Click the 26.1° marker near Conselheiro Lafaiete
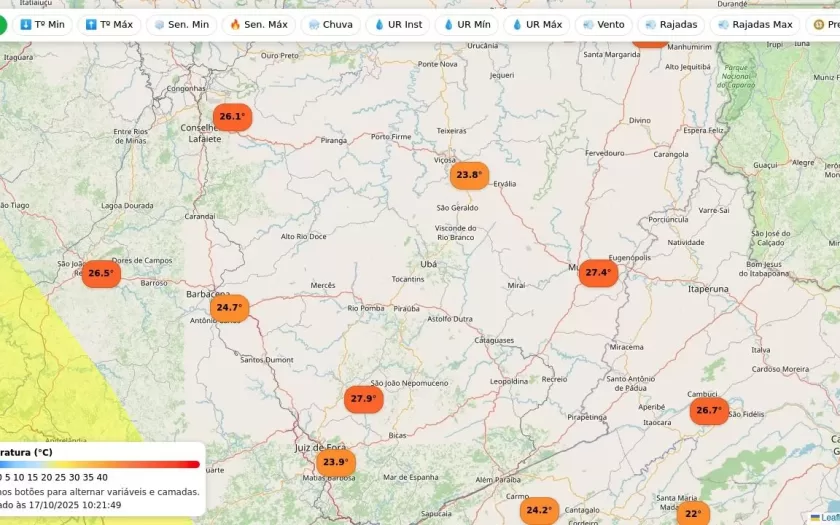 pyautogui.click(x=232, y=117)
